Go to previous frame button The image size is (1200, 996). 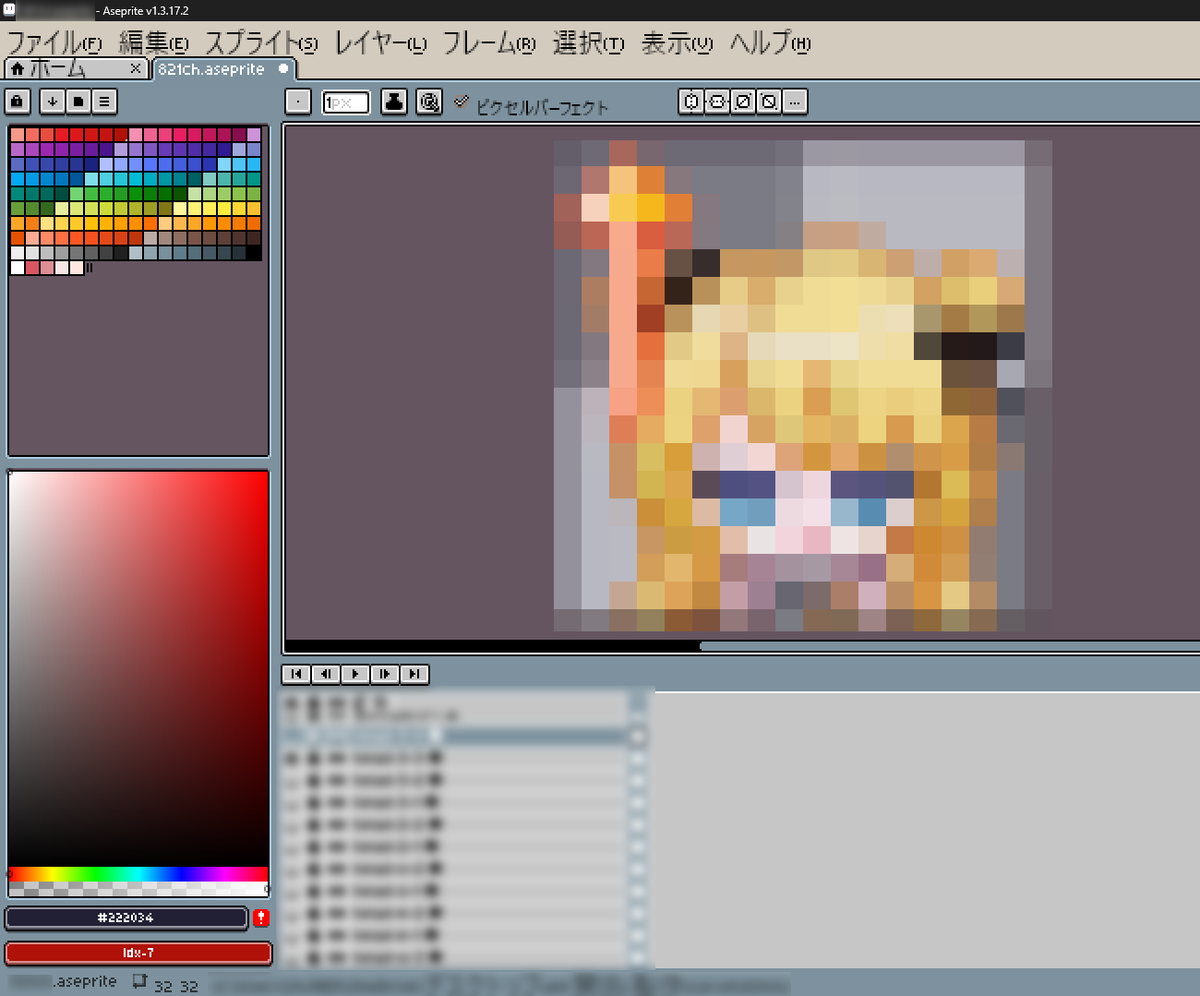point(325,674)
